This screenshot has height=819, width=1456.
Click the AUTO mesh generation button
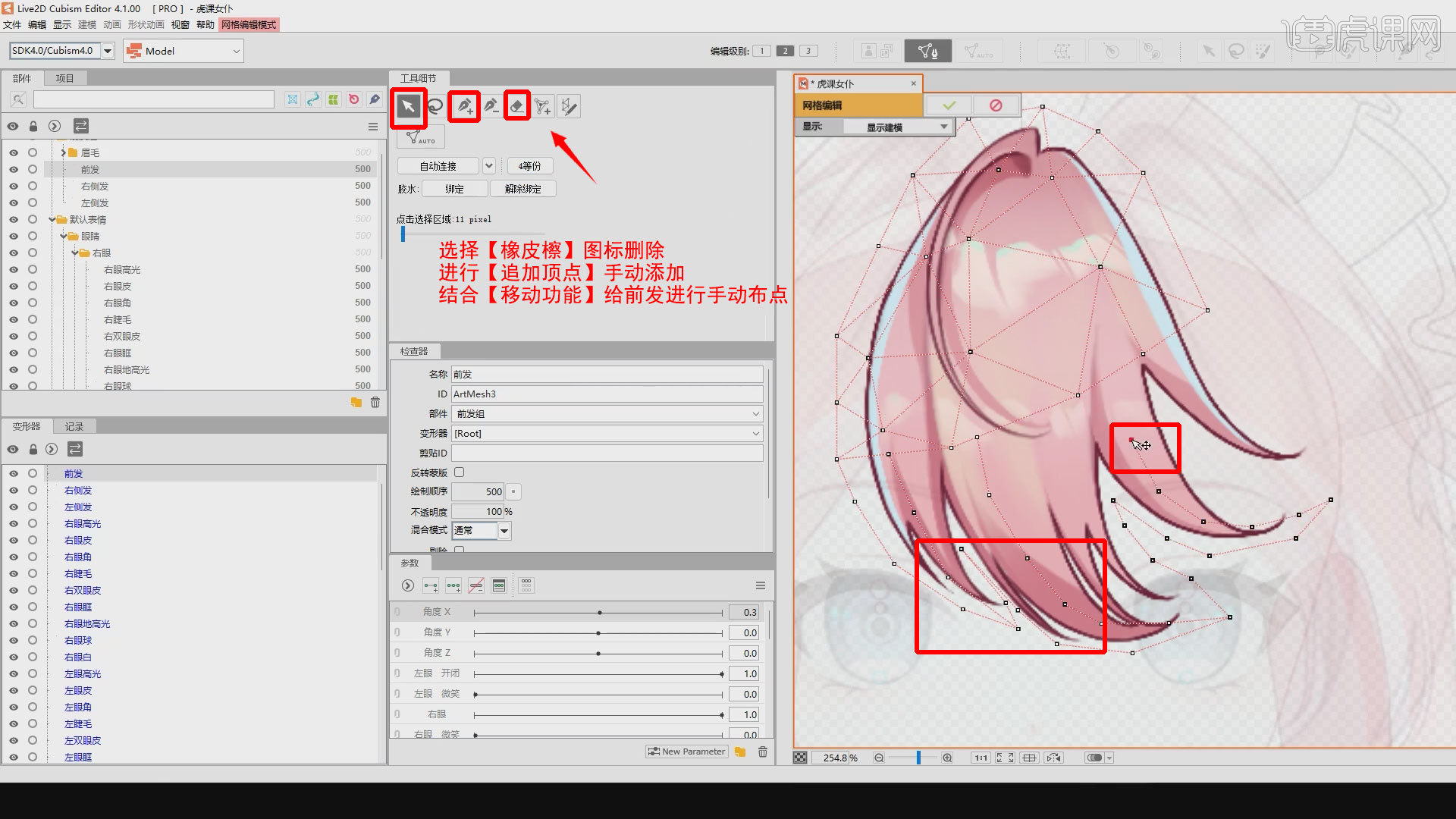(420, 136)
